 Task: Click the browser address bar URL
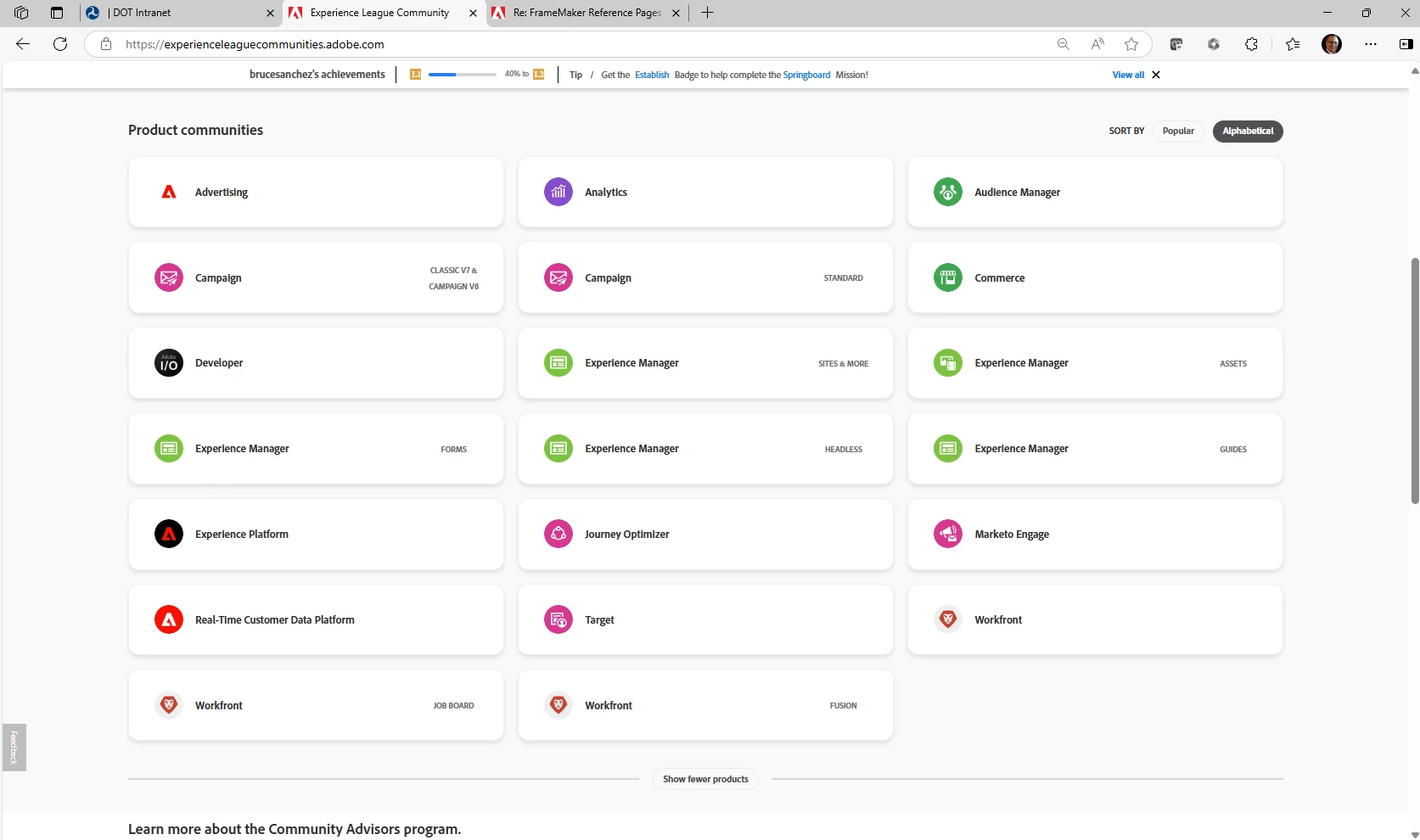click(x=255, y=44)
